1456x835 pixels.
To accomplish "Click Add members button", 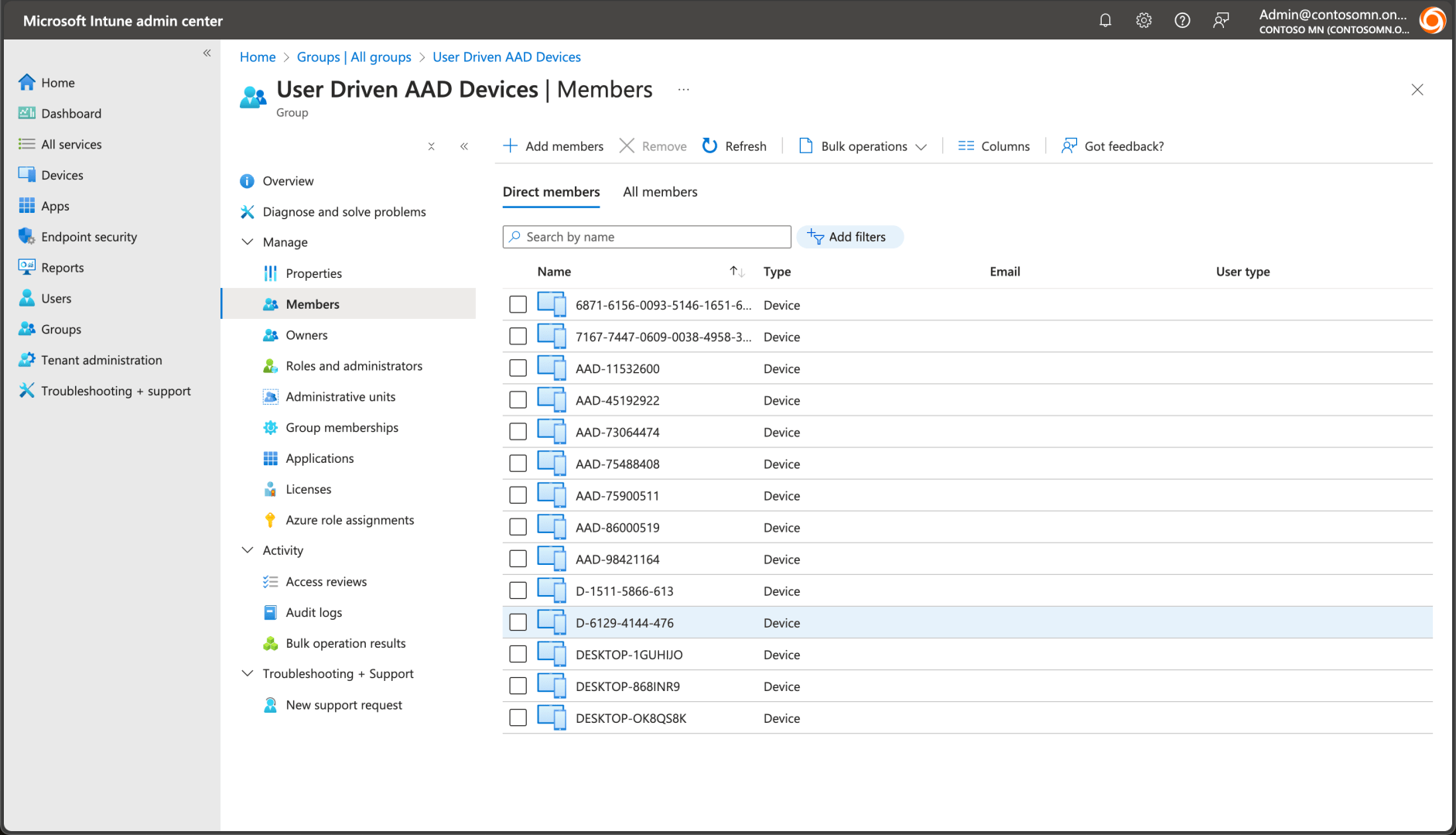I will click(x=553, y=146).
